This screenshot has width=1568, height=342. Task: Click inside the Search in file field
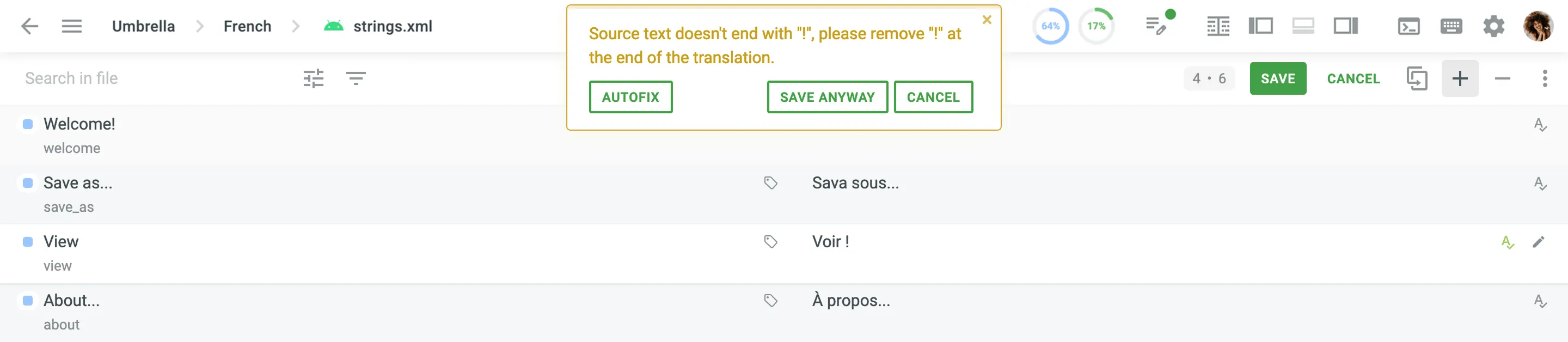click(x=71, y=78)
